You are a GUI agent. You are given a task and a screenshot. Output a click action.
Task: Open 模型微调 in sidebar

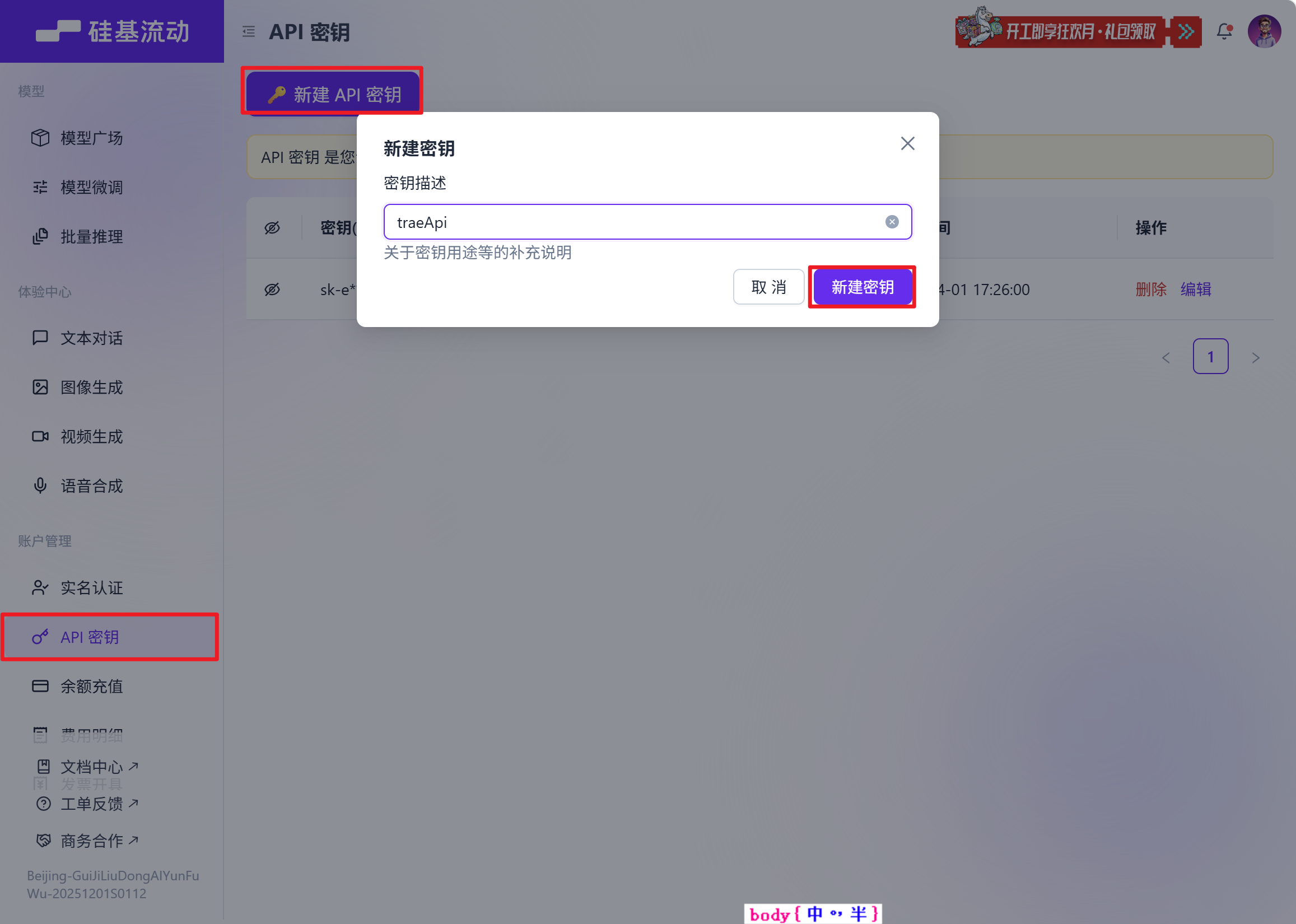(111, 187)
